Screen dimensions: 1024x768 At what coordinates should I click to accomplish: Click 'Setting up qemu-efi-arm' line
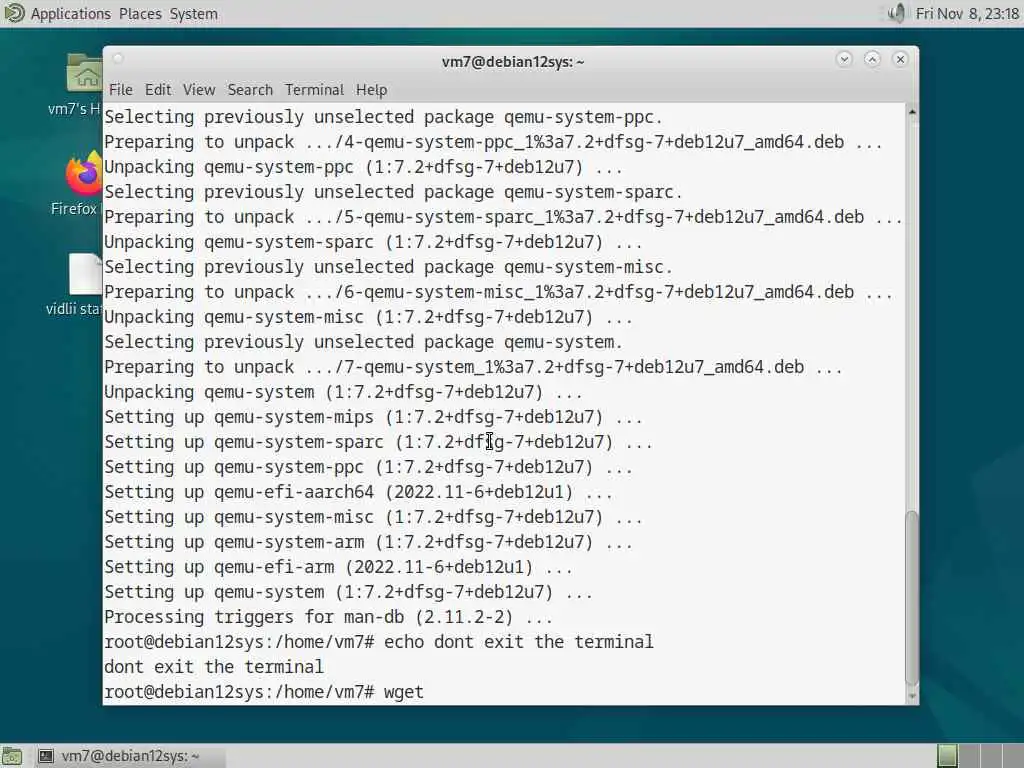(x=338, y=568)
